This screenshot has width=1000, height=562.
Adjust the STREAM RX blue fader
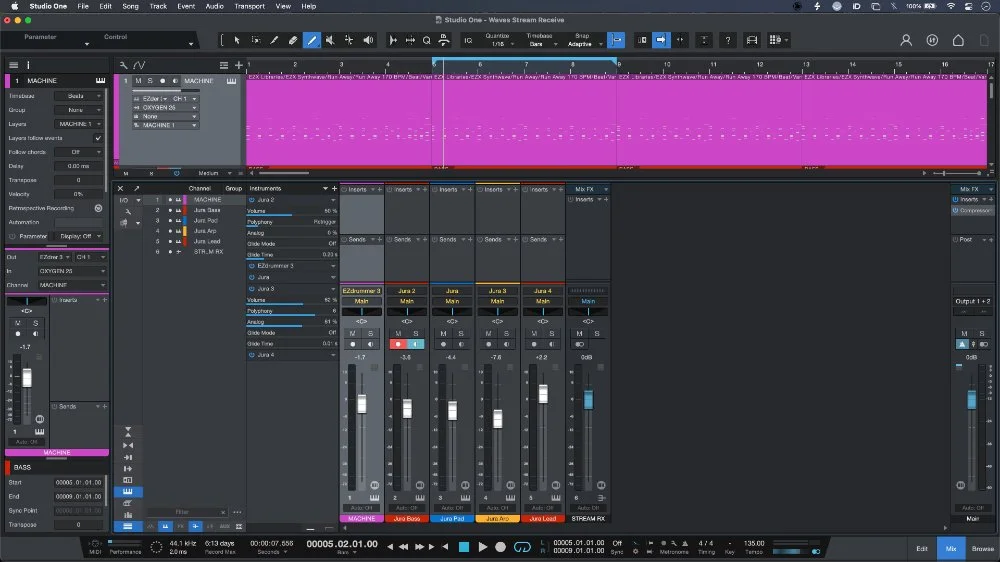click(x=588, y=399)
